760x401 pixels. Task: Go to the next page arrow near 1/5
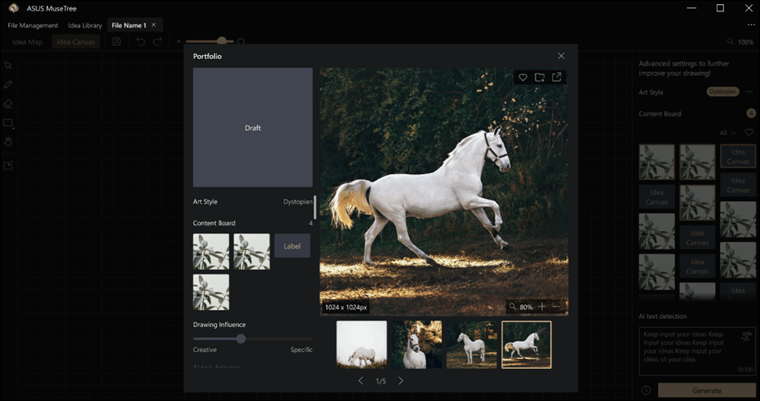click(401, 381)
